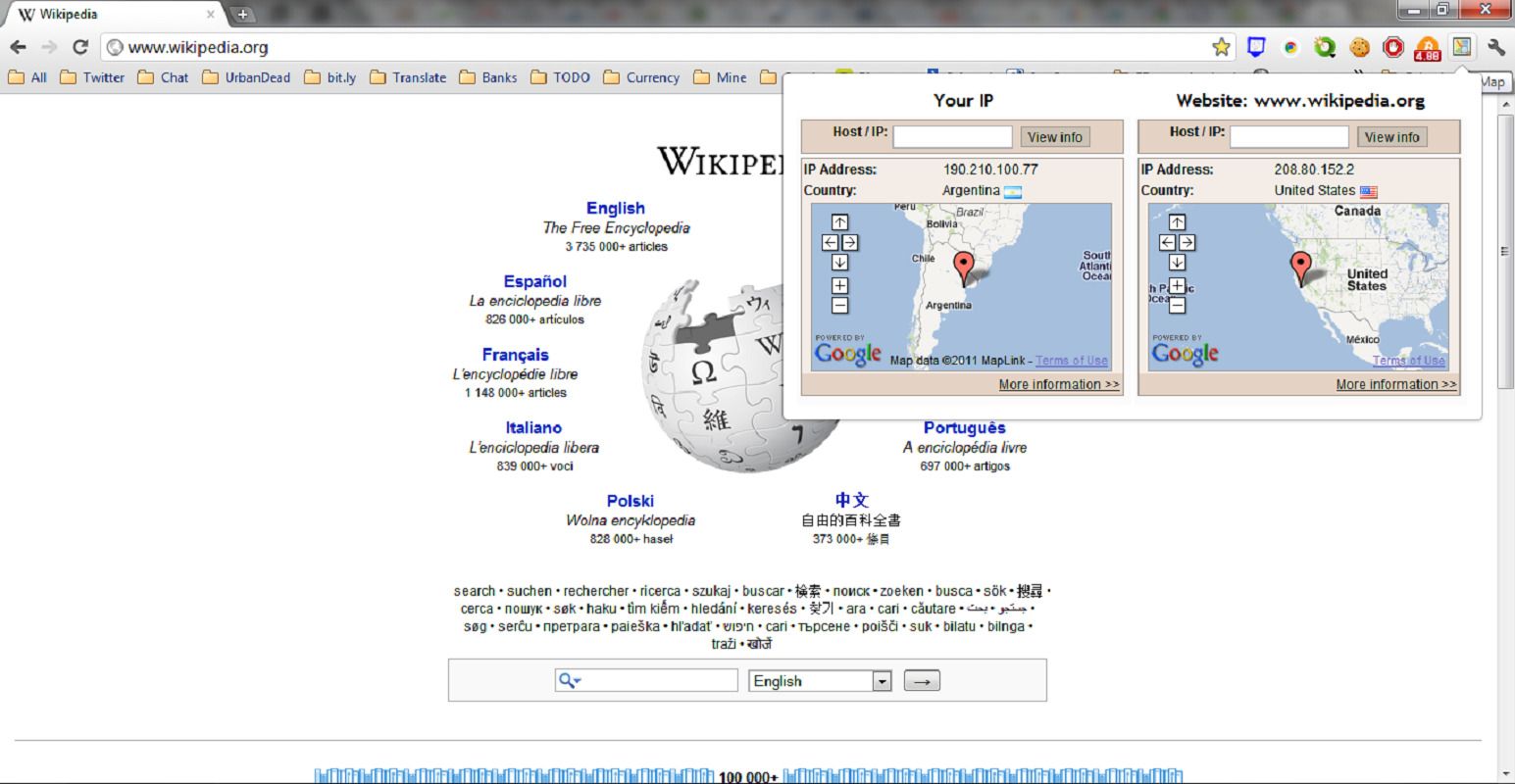Click the red pin on United States map
1515x784 pixels.
[1301, 267]
